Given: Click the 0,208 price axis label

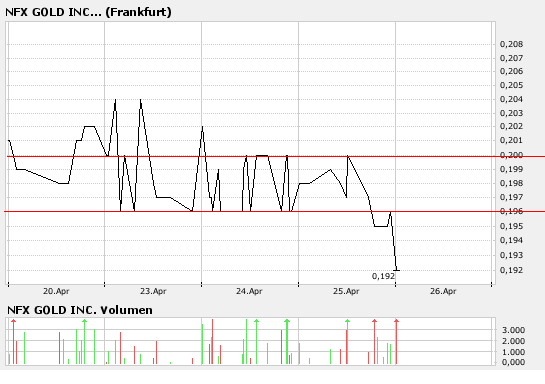Looking at the screenshot, I should tap(511, 44).
